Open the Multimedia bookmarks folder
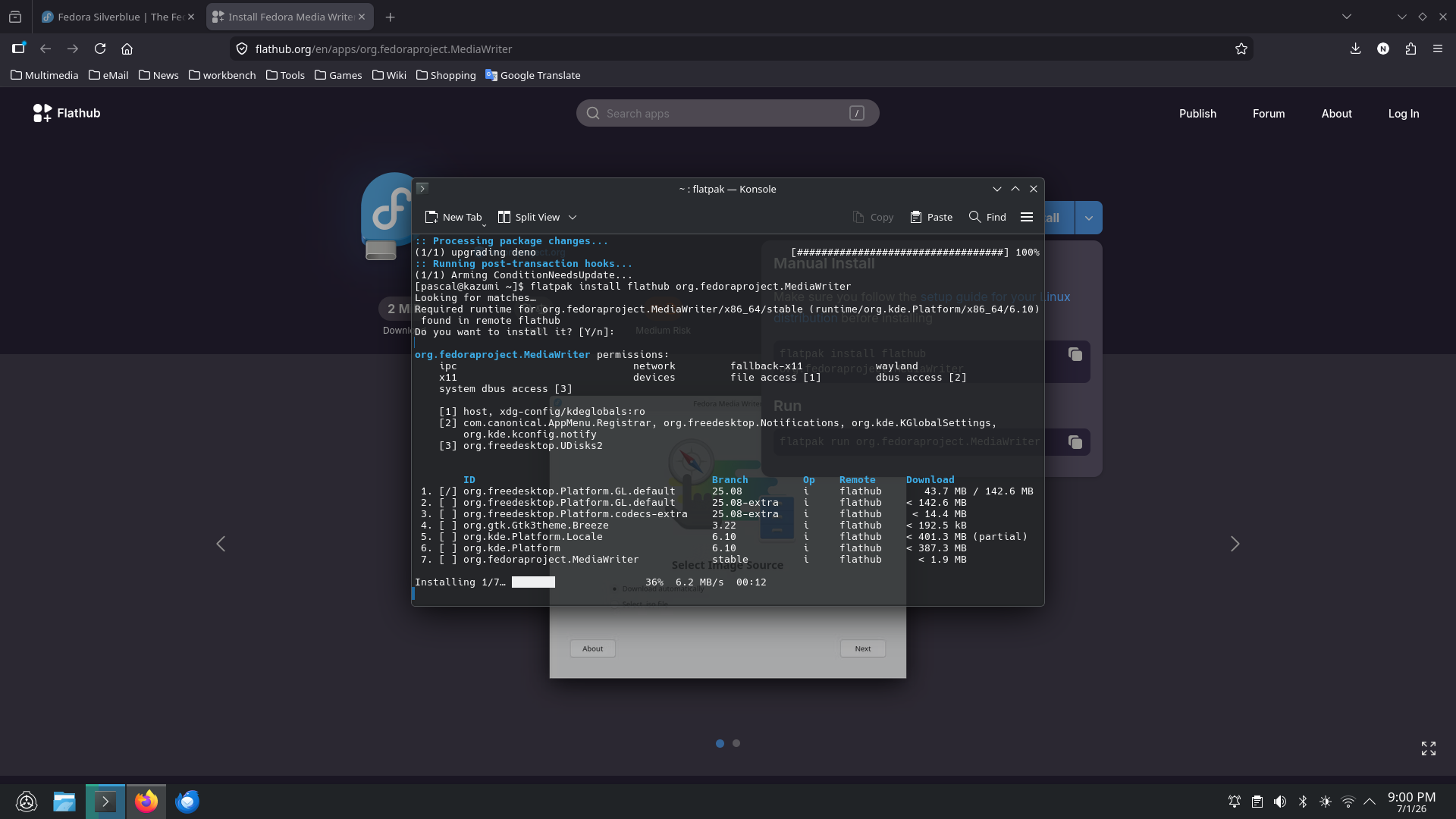 (45, 75)
